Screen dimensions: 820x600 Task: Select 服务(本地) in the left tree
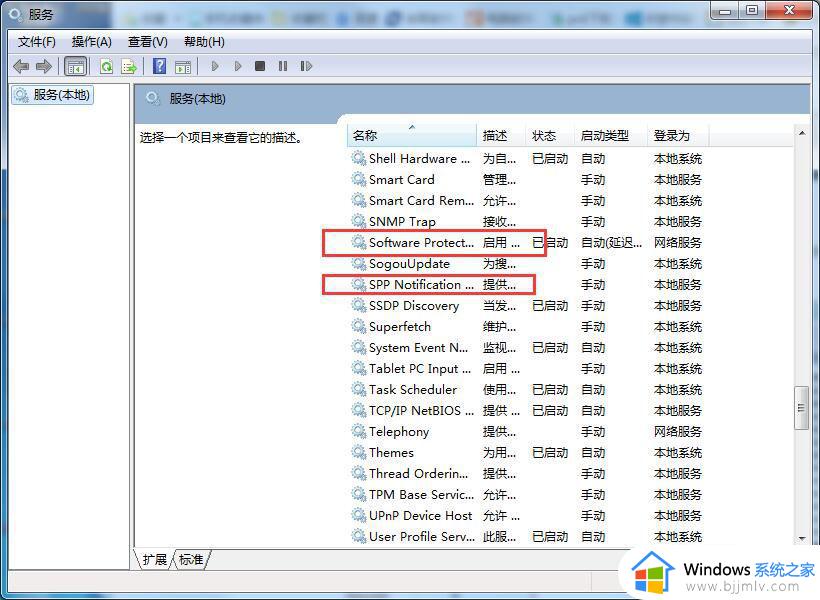[60, 95]
